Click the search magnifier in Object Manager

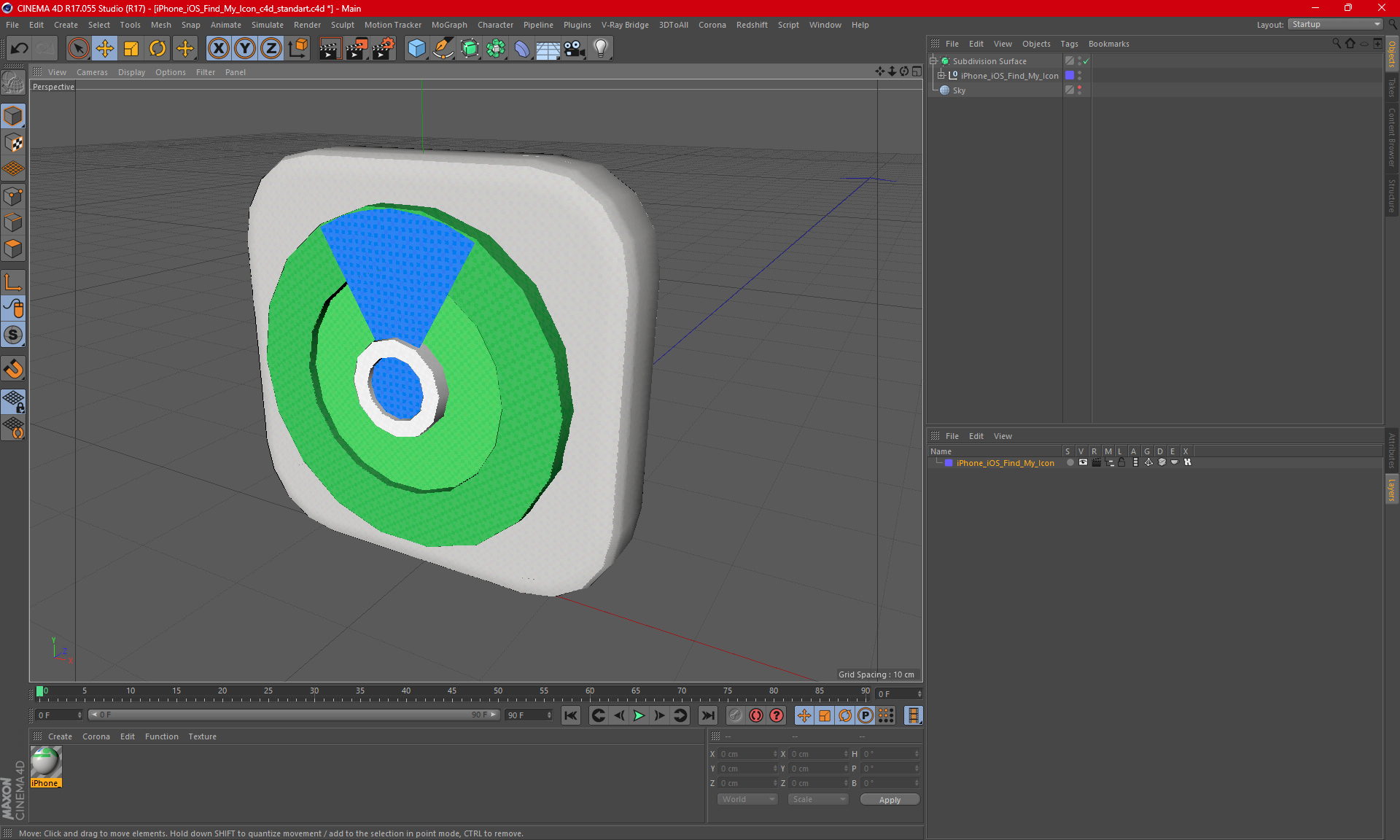point(1336,44)
